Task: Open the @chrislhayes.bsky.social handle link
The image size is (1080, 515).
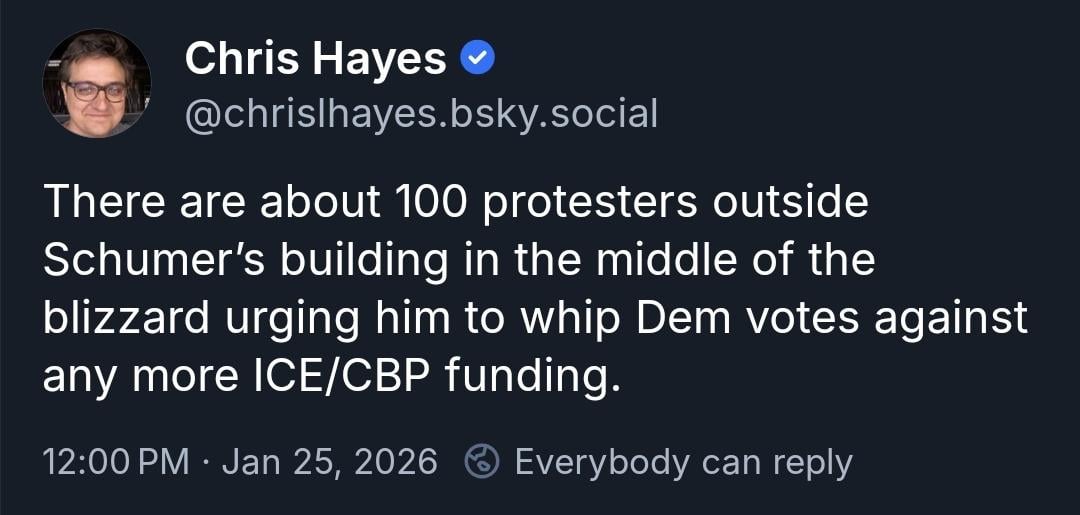Action: click(x=420, y=114)
